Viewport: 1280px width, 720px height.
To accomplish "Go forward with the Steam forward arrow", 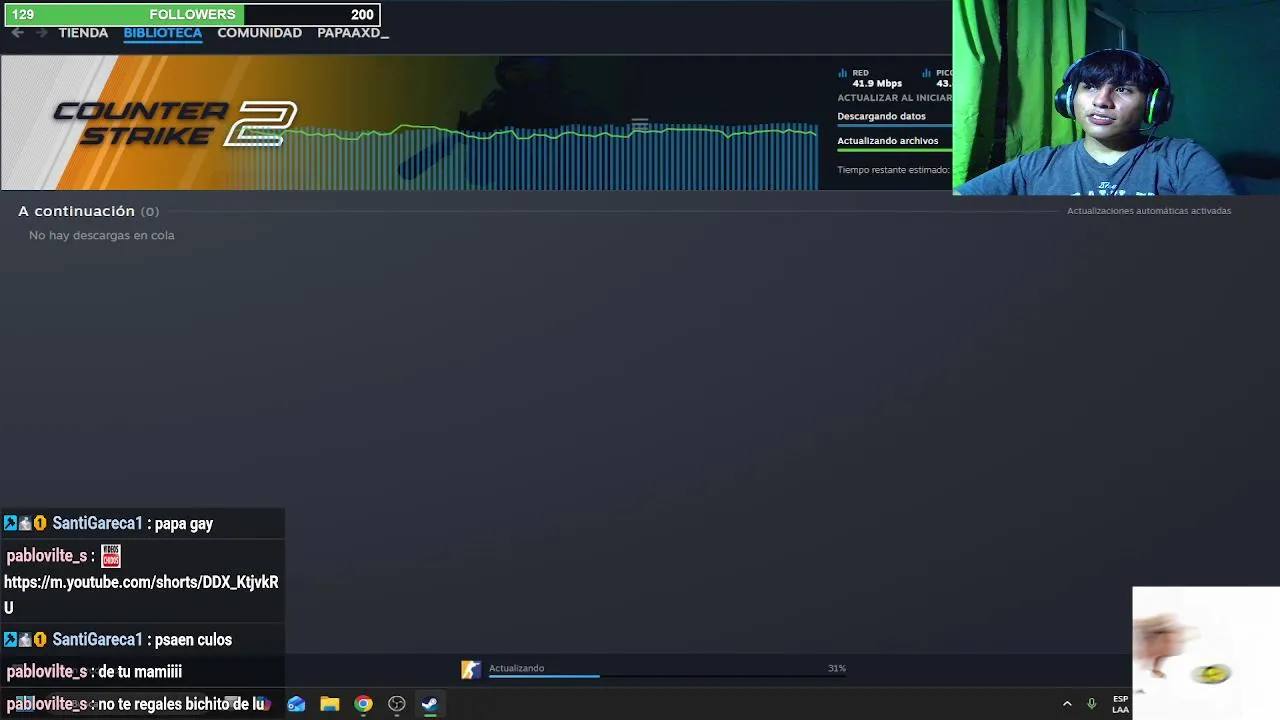I will (x=41, y=33).
